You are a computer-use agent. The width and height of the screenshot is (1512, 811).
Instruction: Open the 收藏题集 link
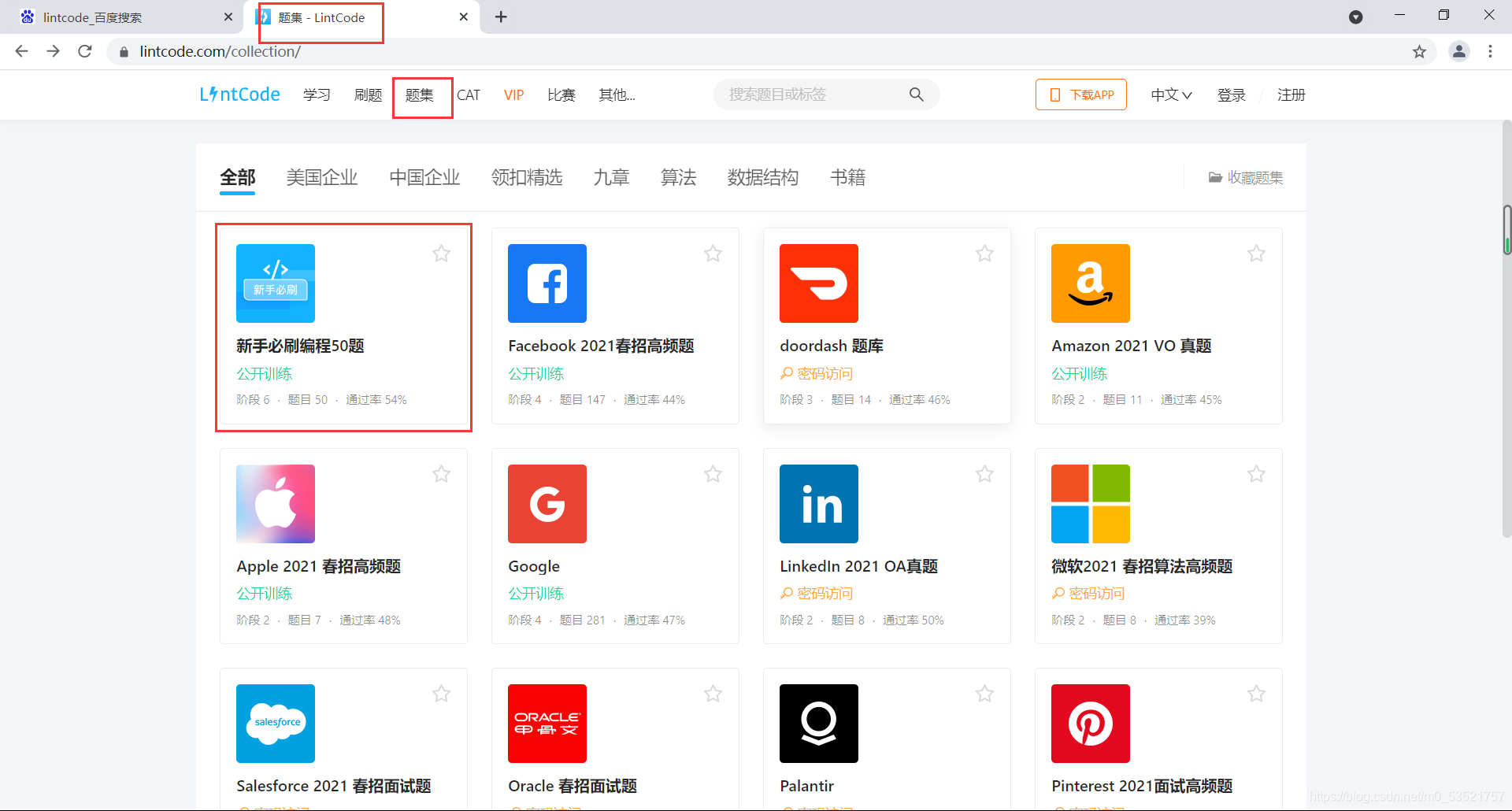pyautogui.click(x=1246, y=178)
